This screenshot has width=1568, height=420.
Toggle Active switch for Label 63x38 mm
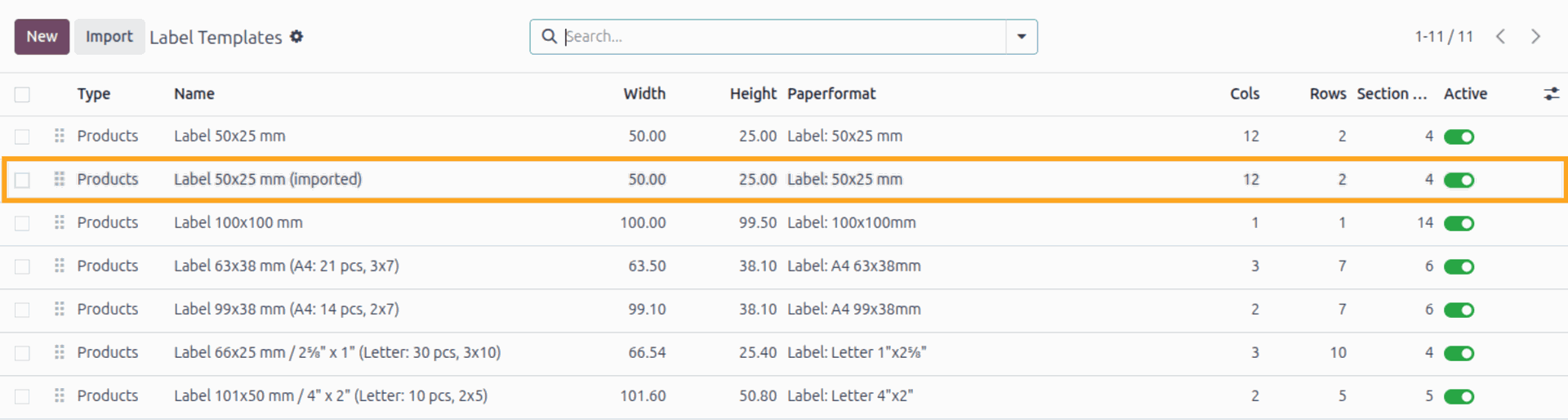click(x=1459, y=266)
